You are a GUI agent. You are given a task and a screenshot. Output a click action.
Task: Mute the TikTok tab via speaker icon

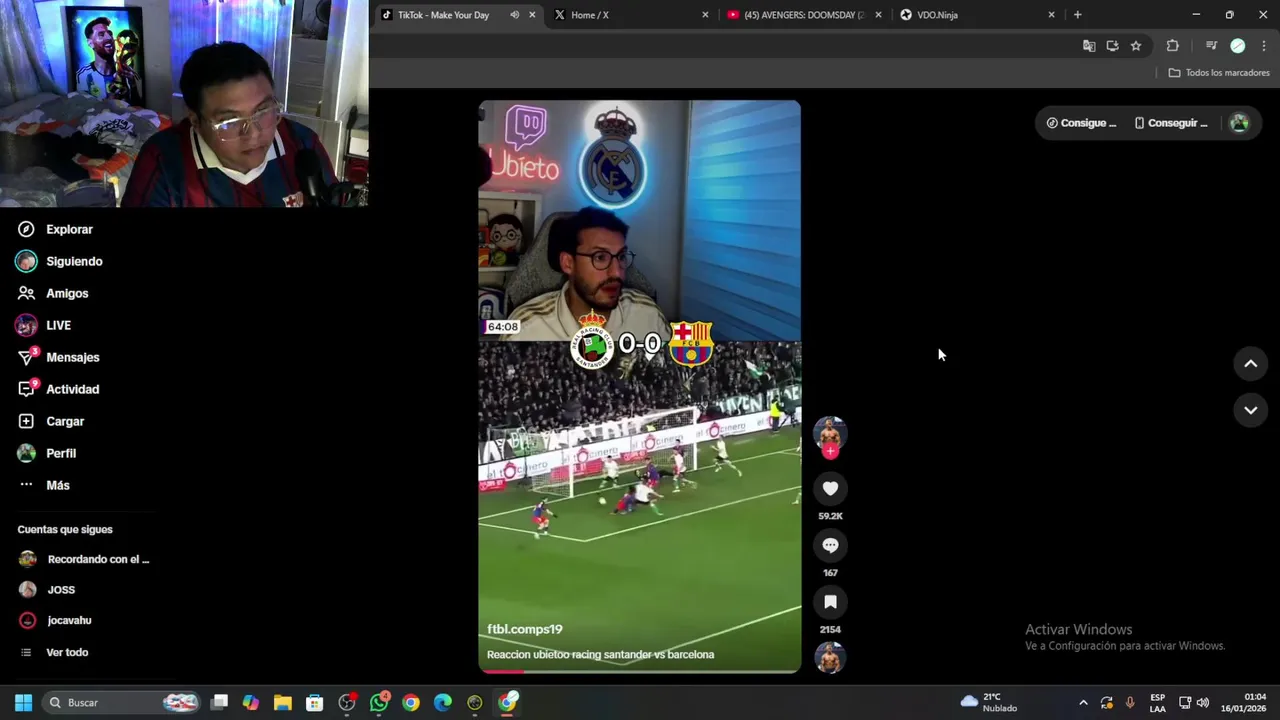514,15
